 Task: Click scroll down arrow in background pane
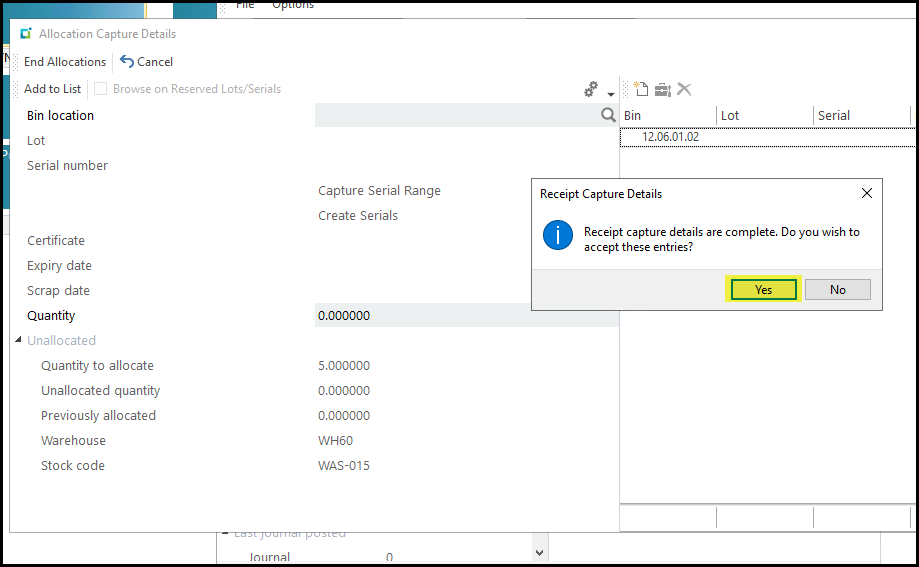coord(540,551)
